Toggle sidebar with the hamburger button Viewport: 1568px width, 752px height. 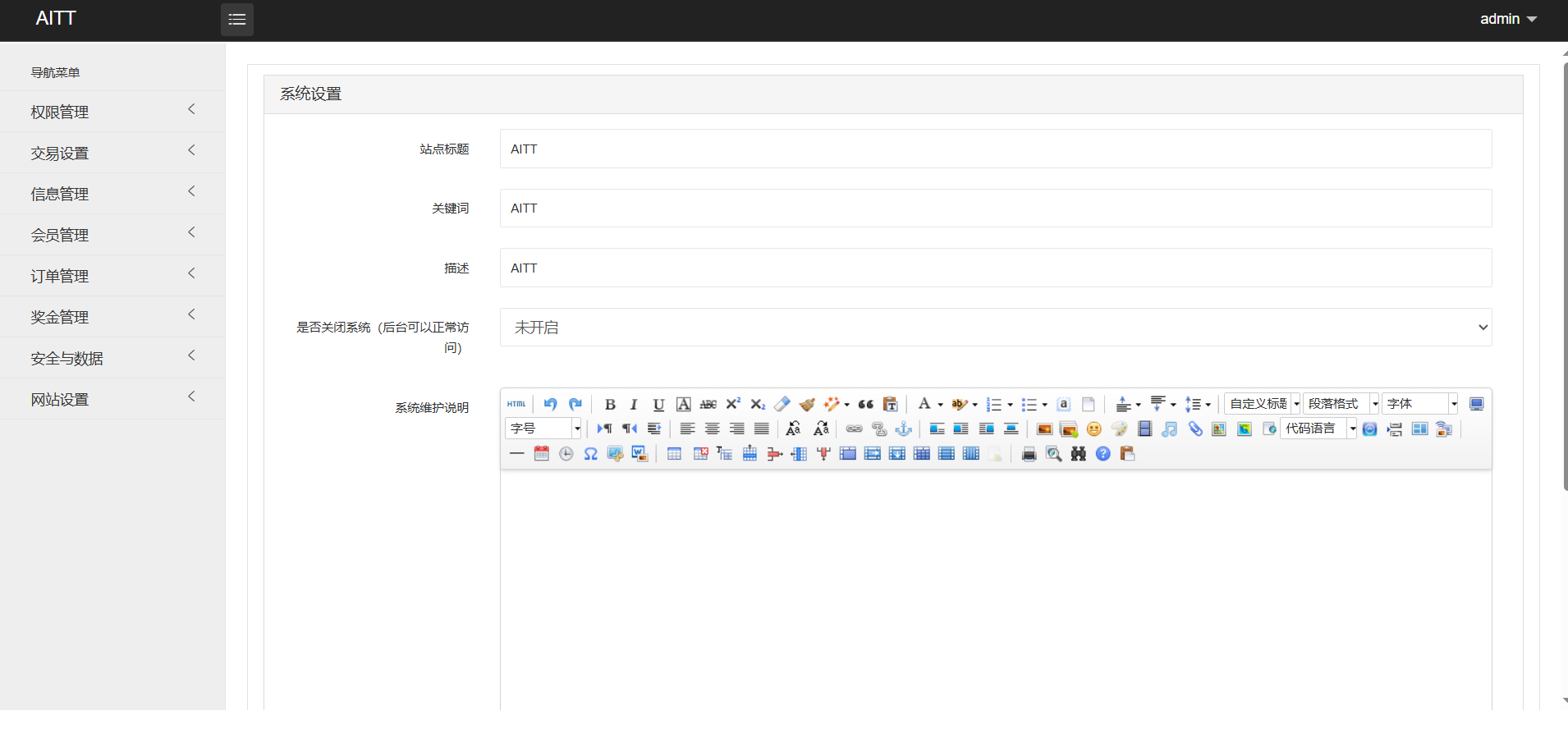[237, 20]
